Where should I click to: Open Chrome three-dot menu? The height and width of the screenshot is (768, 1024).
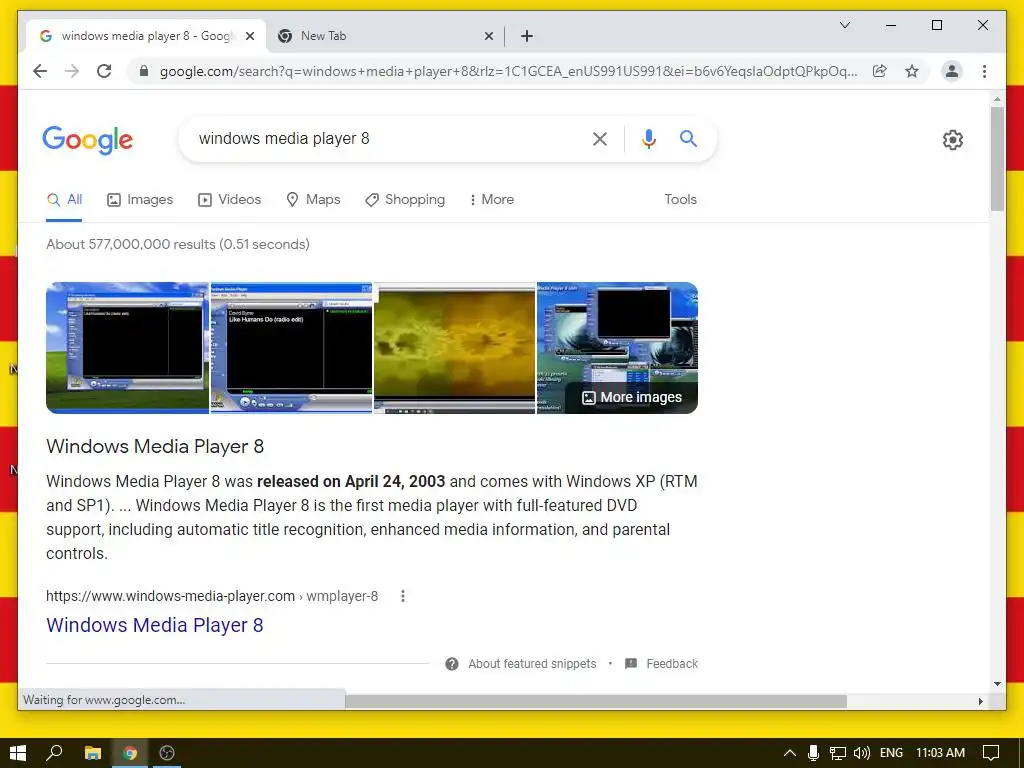click(x=984, y=71)
